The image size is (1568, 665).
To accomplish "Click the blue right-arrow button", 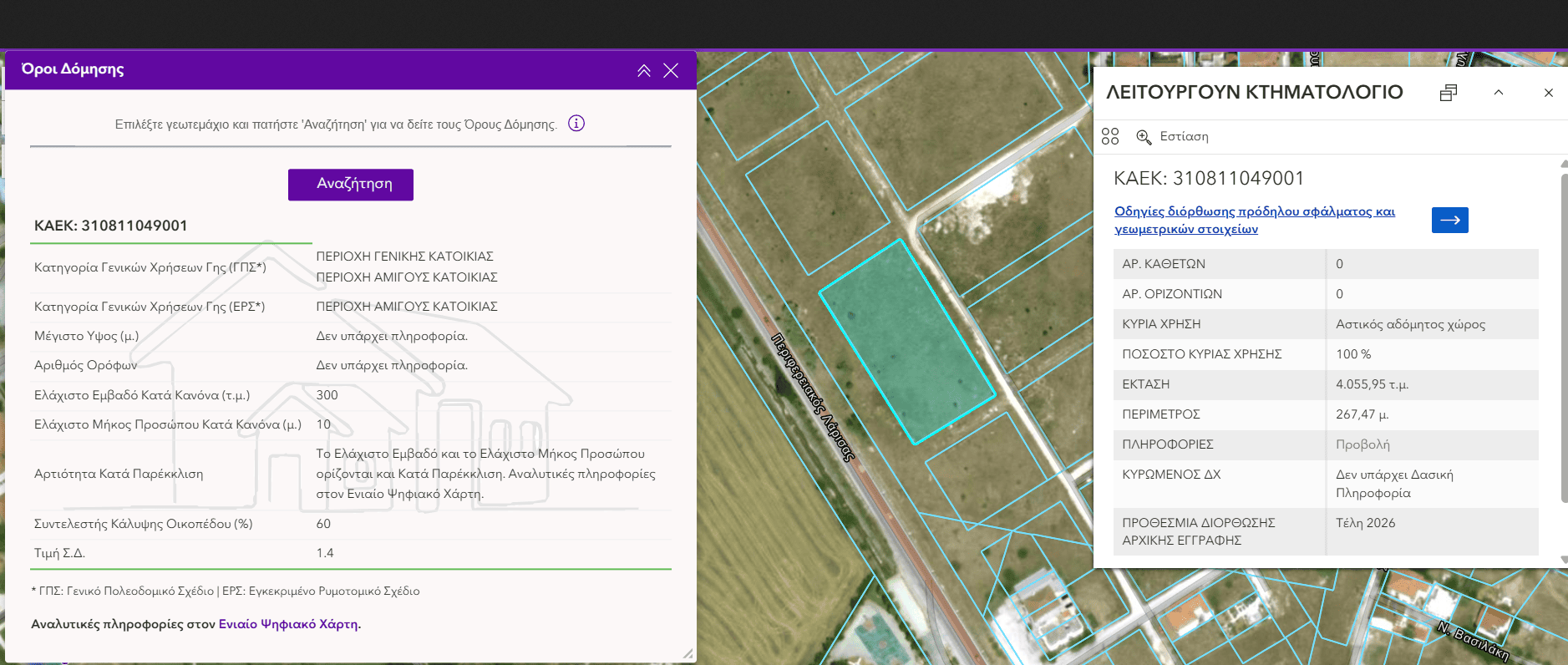I will coord(1449,220).
